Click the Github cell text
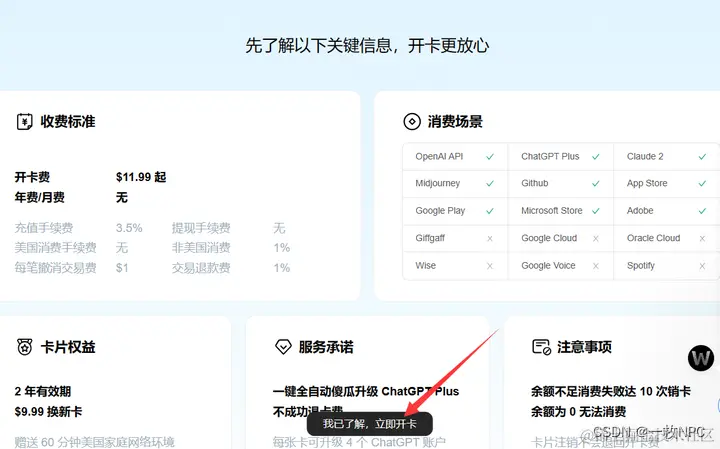This screenshot has width=720, height=449. click(x=534, y=183)
